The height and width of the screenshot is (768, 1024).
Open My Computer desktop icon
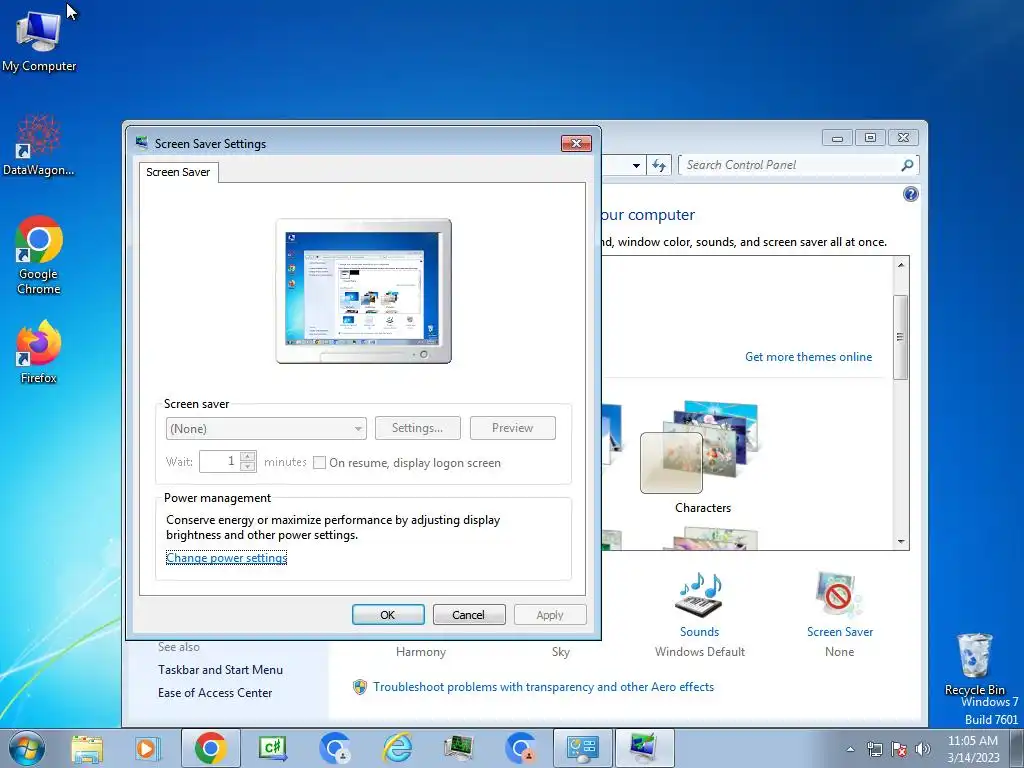click(x=39, y=39)
